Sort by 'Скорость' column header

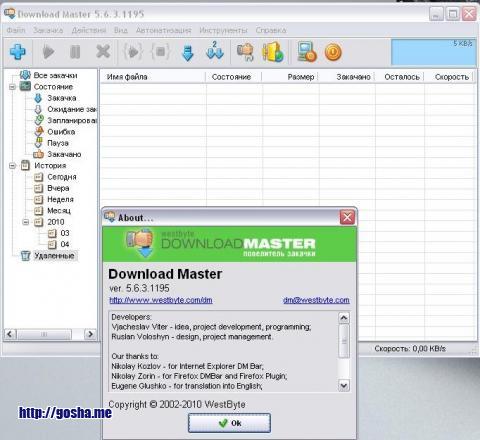coord(449,77)
